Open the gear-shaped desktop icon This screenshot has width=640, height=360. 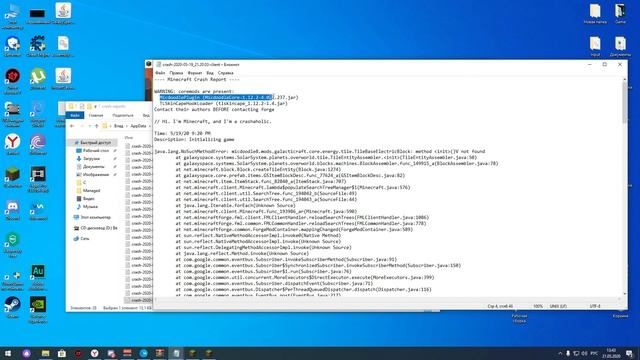(x=38, y=46)
